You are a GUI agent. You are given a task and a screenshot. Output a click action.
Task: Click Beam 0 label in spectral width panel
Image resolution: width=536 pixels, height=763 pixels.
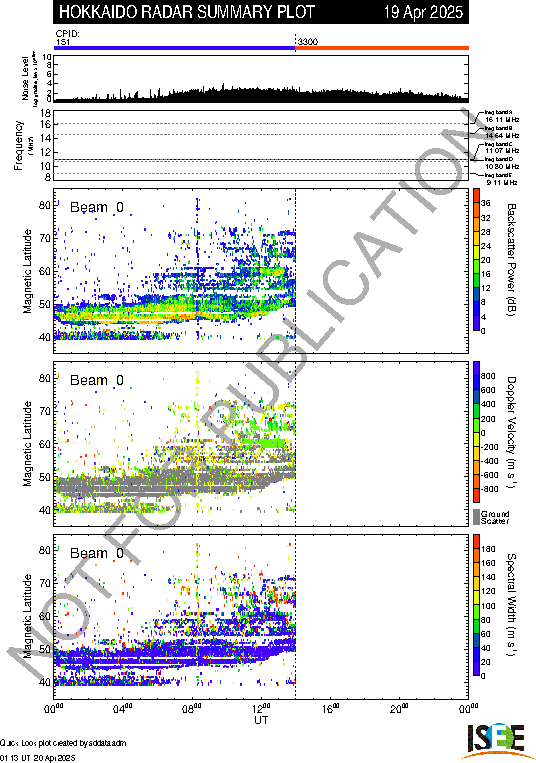(x=97, y=553)
